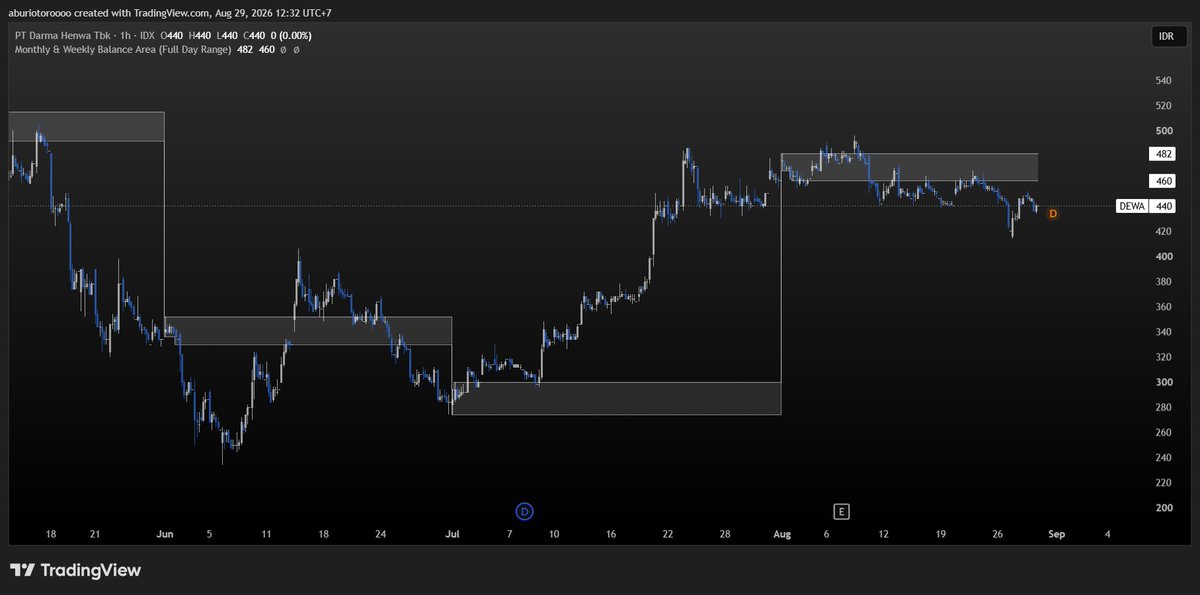Click the 240 price scale value
Image resolution: width=1200 pixels, height=595 pixels.
pos(1163,458)
